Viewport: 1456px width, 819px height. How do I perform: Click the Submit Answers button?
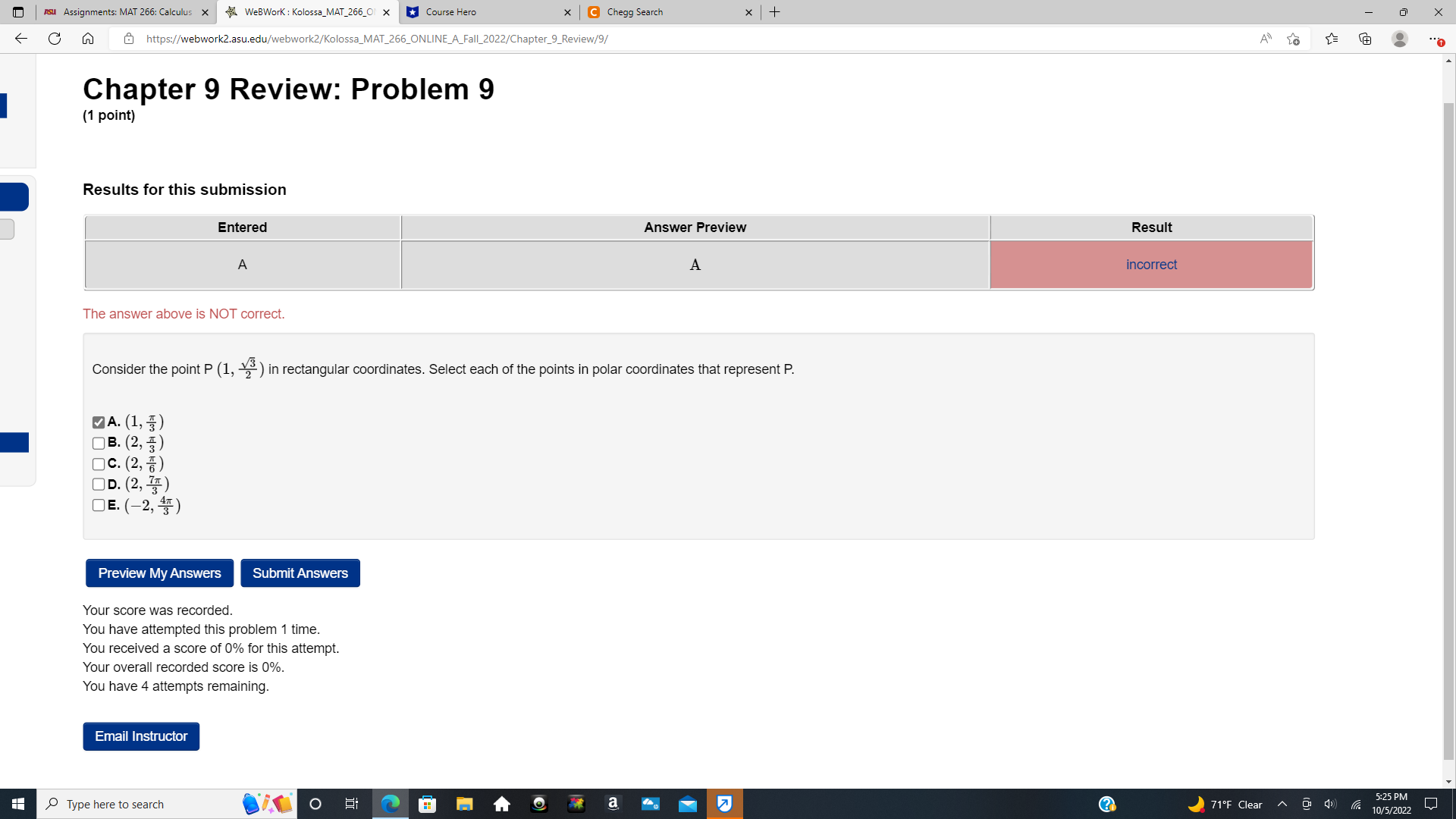(x=300, y=573)
